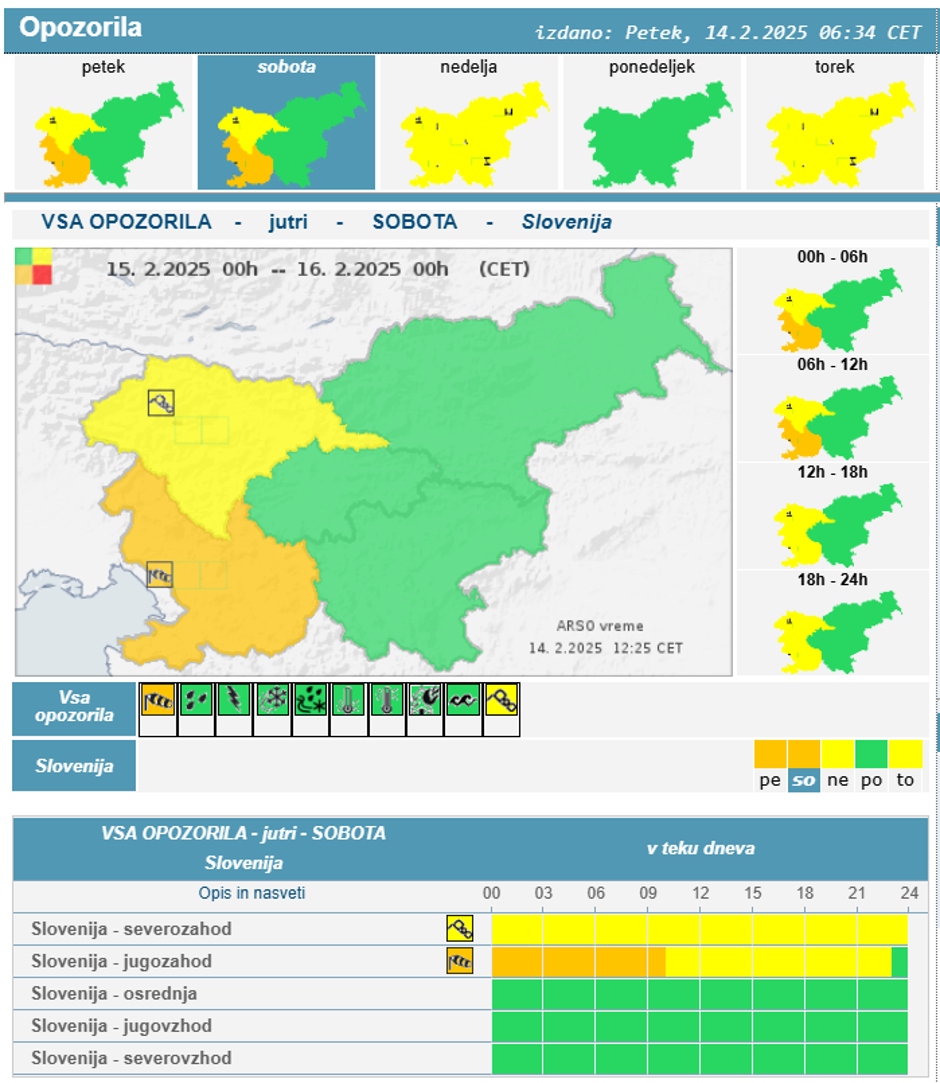The height and width of the screenshot is (1083, 940).
Task: Select the snow warning snowflake icon
Action: tap(272, 700)
